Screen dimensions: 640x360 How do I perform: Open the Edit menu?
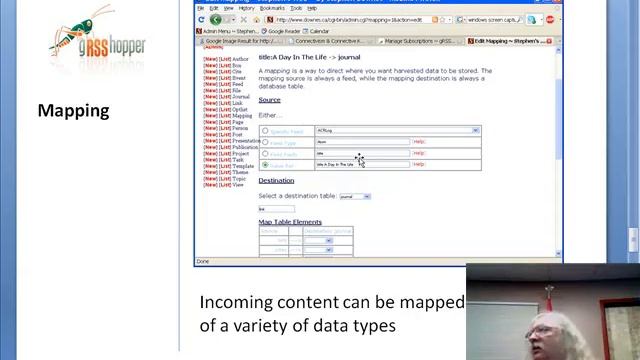tap(213, 8)
